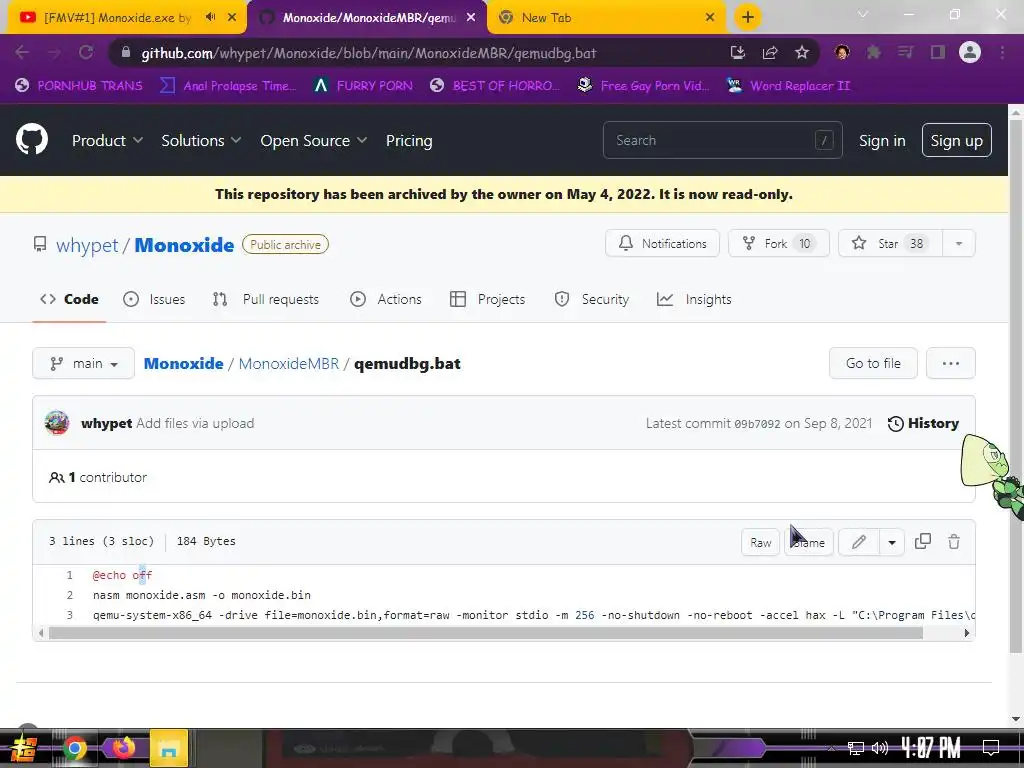Open the Actions tab
Image resolution: width=1024 pixels, height=768 pixels.
tap(386, 299)
